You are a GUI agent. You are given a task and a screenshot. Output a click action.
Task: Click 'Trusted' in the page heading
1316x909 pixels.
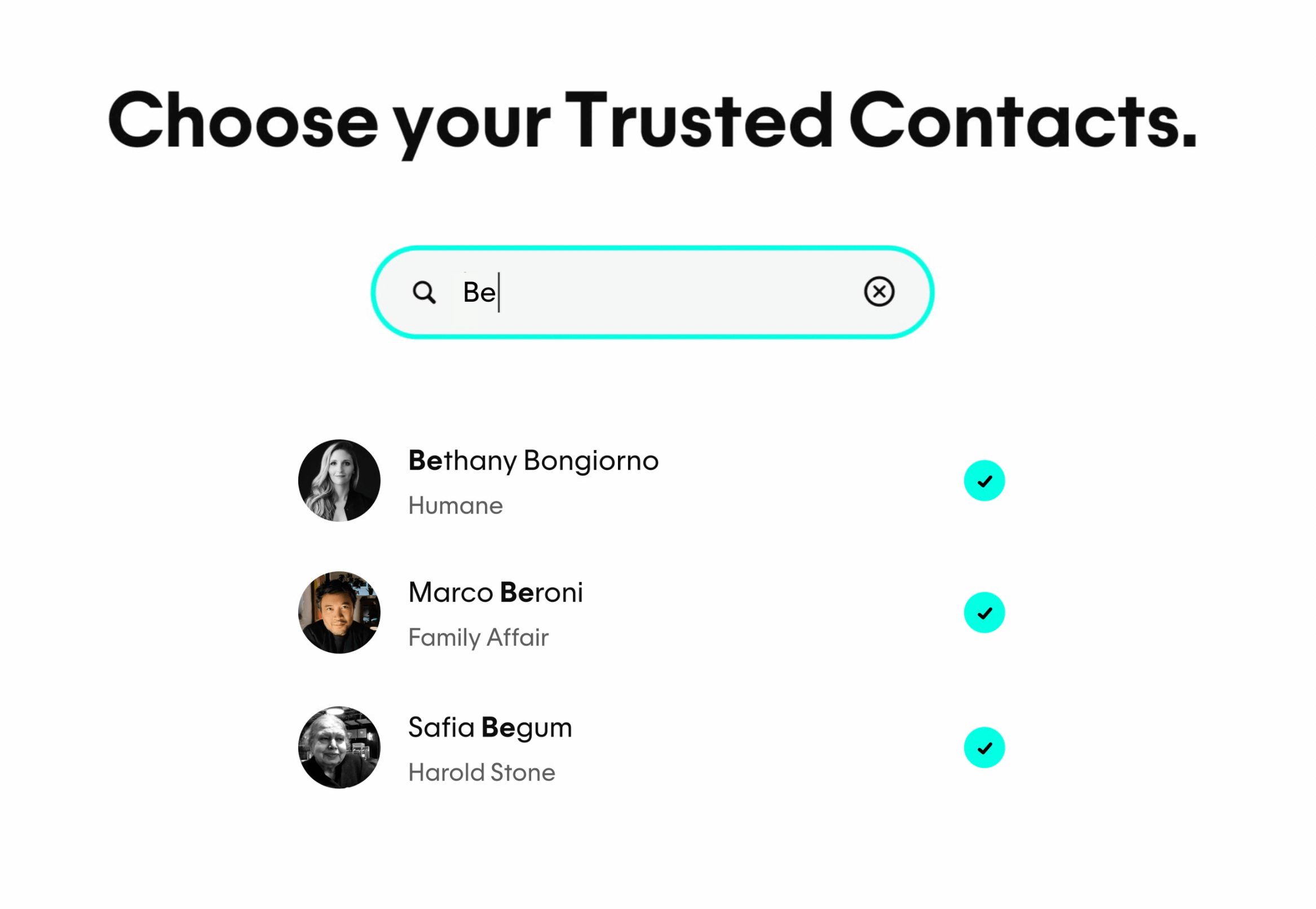pyautogui.click(x=699, y=121)
